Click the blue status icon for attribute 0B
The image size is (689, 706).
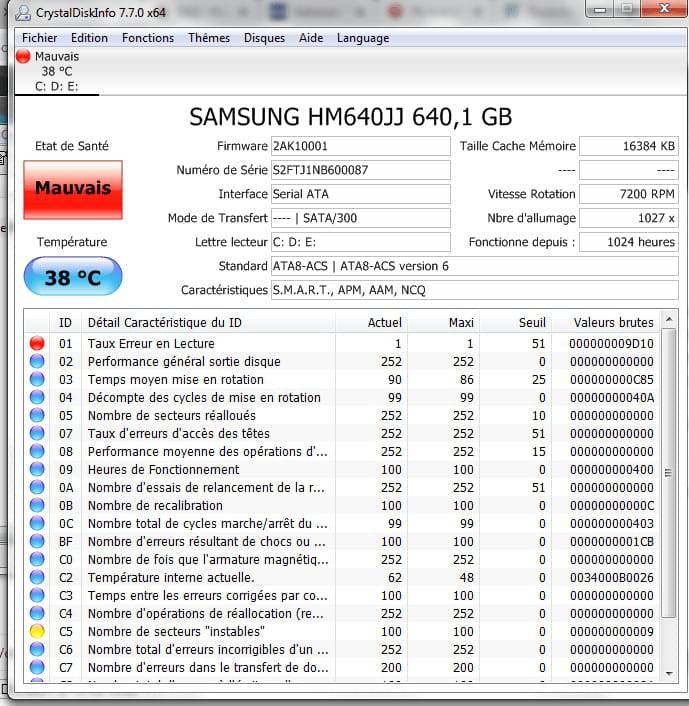click(x=37, y=505)
